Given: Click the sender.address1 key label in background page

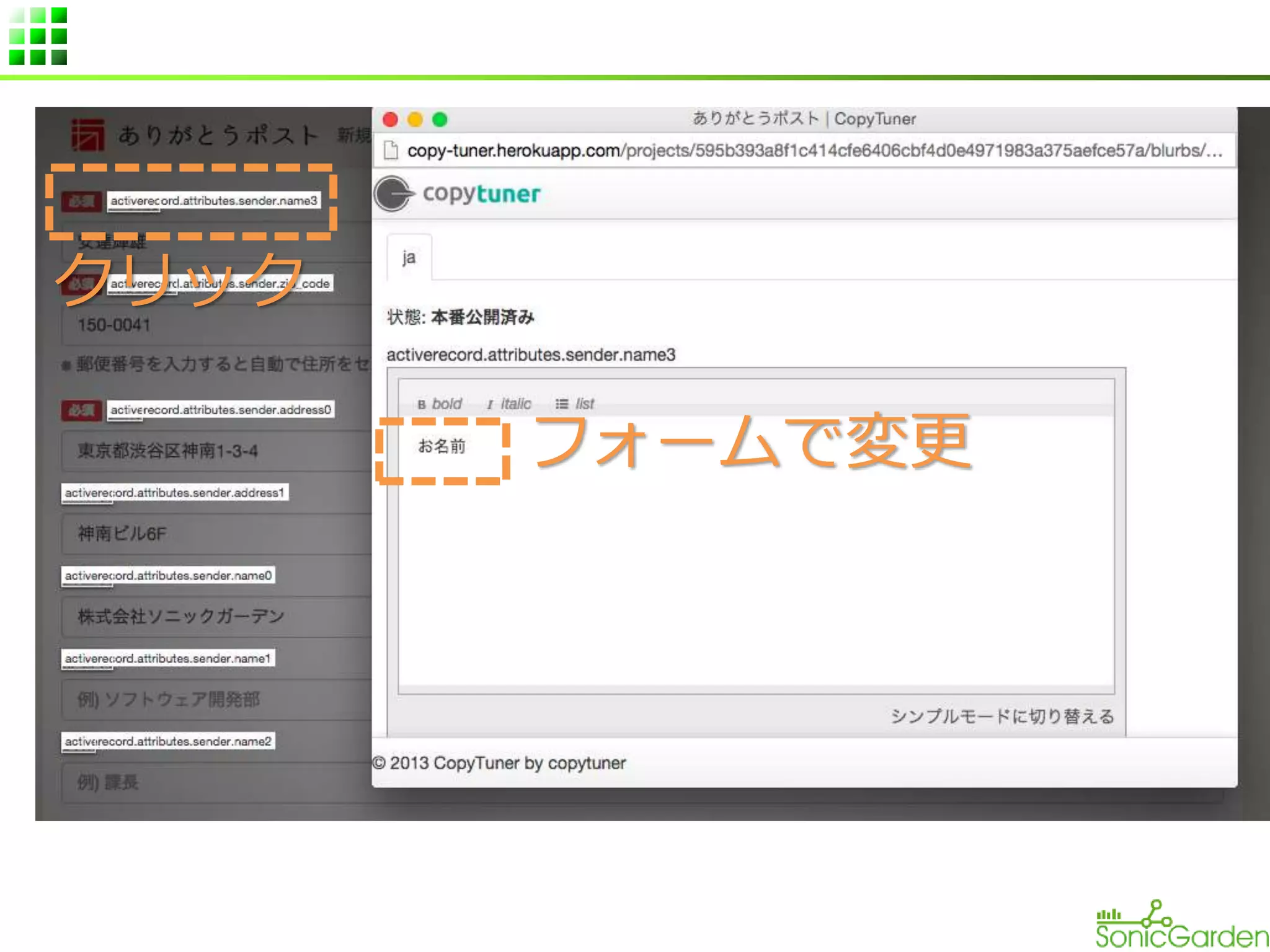Looking at the screenshot, I should click(175, 493).
